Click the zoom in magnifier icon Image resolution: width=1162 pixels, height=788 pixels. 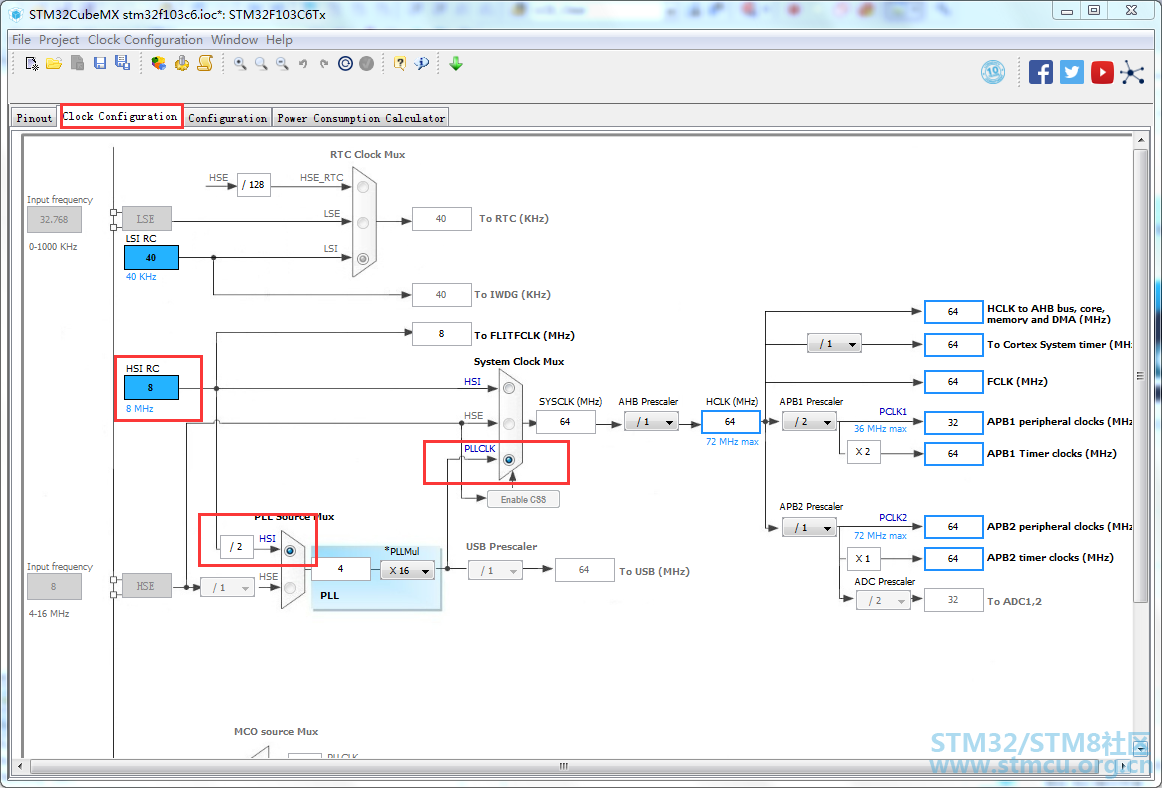(240, 64)
